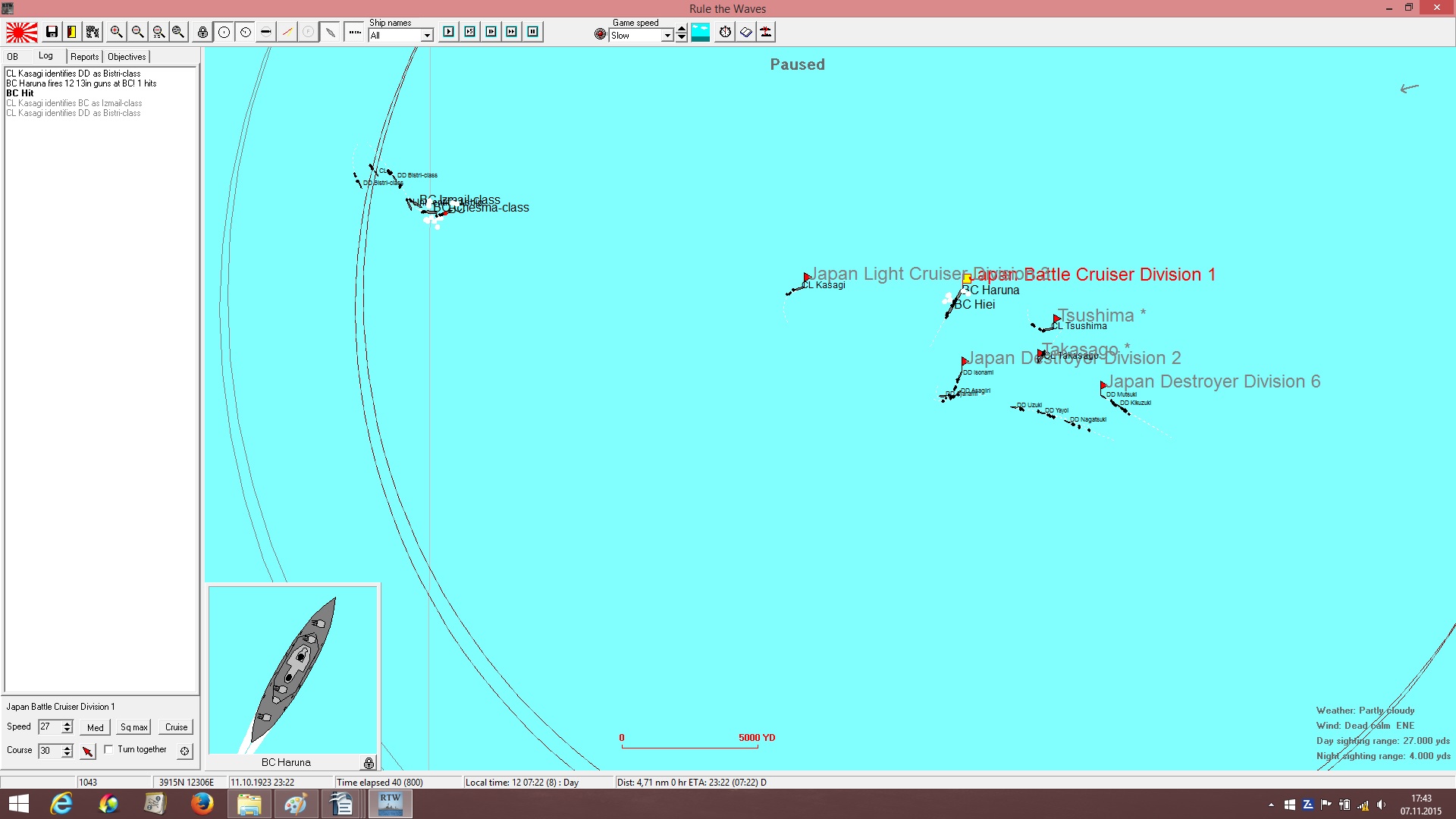Open the preferences gears icon

93,32
